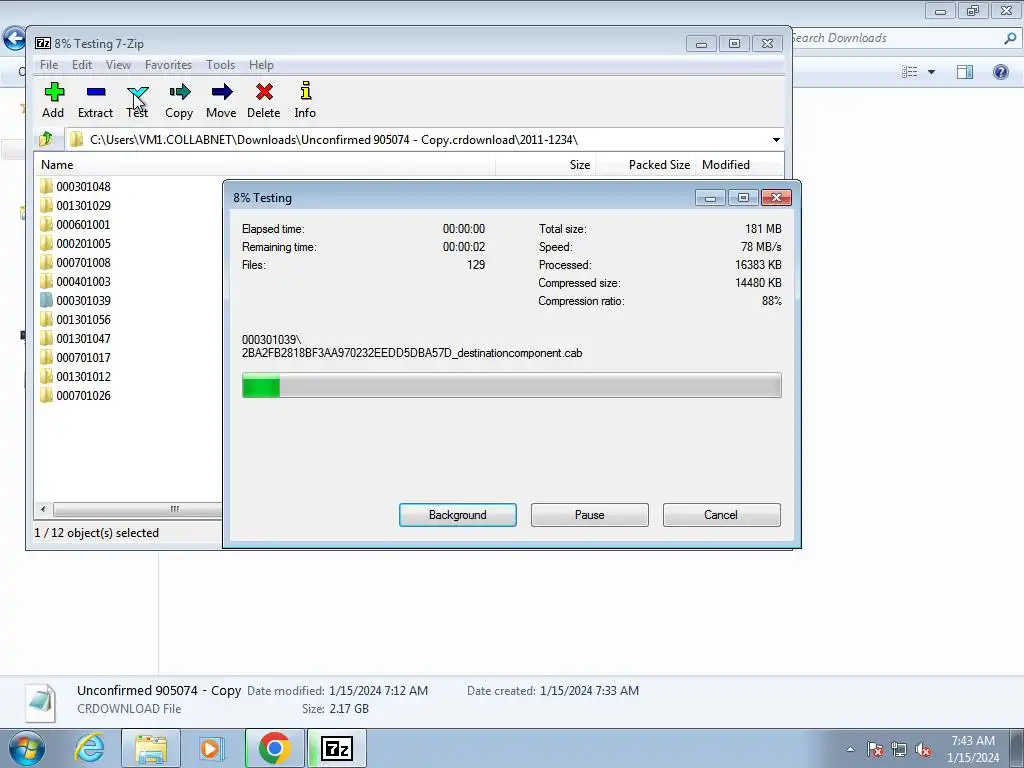Select folder 001301047

click(x=83, y=338)
